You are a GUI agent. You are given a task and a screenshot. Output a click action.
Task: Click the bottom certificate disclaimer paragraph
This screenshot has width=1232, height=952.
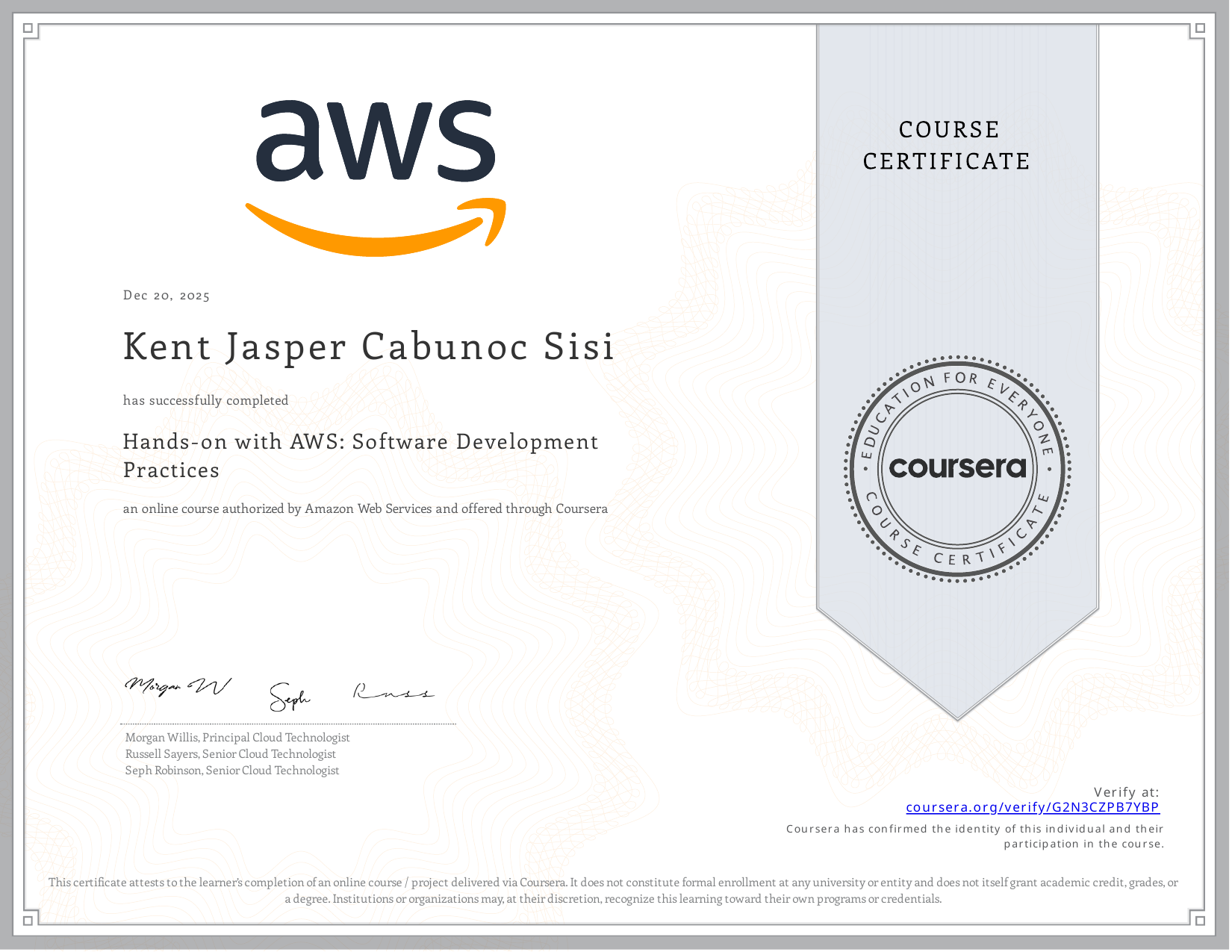click(x=613, y=891)
